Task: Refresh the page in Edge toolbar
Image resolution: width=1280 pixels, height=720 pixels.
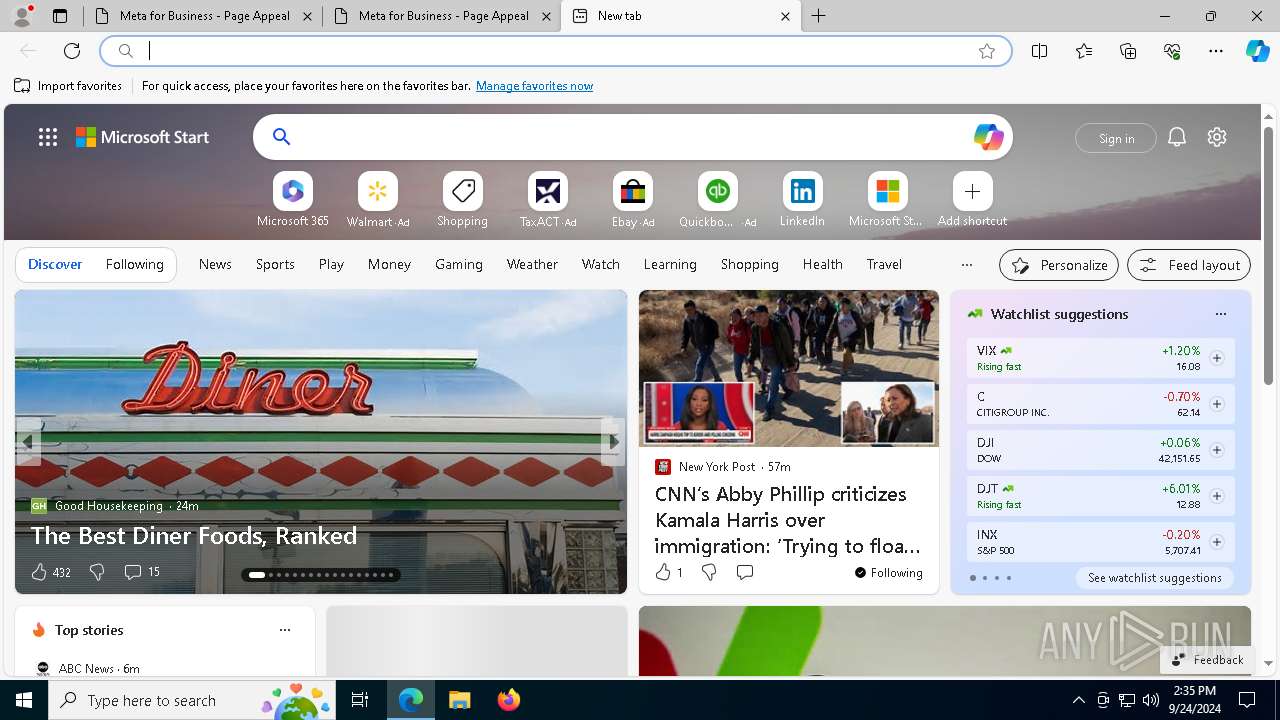Action: click(x=72, y=51)
